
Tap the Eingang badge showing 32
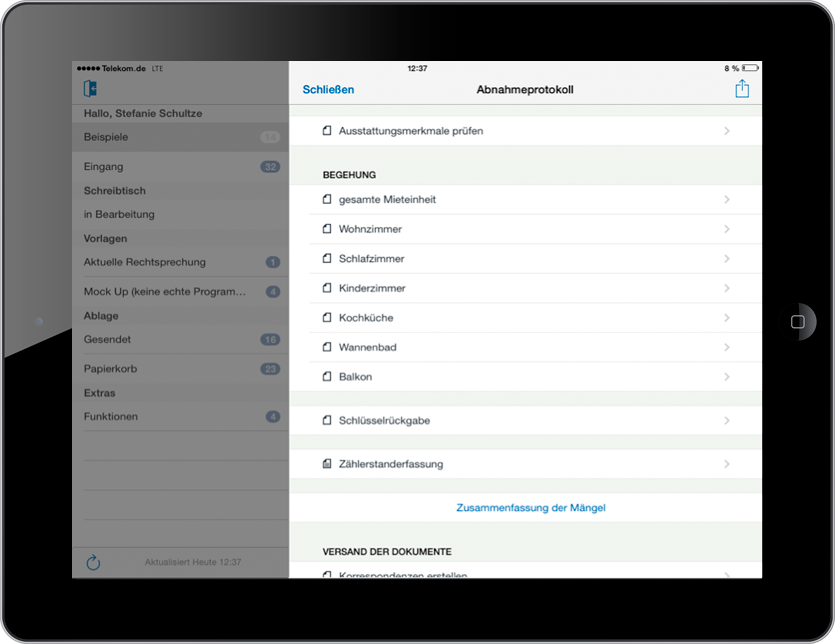pos(270,167)
